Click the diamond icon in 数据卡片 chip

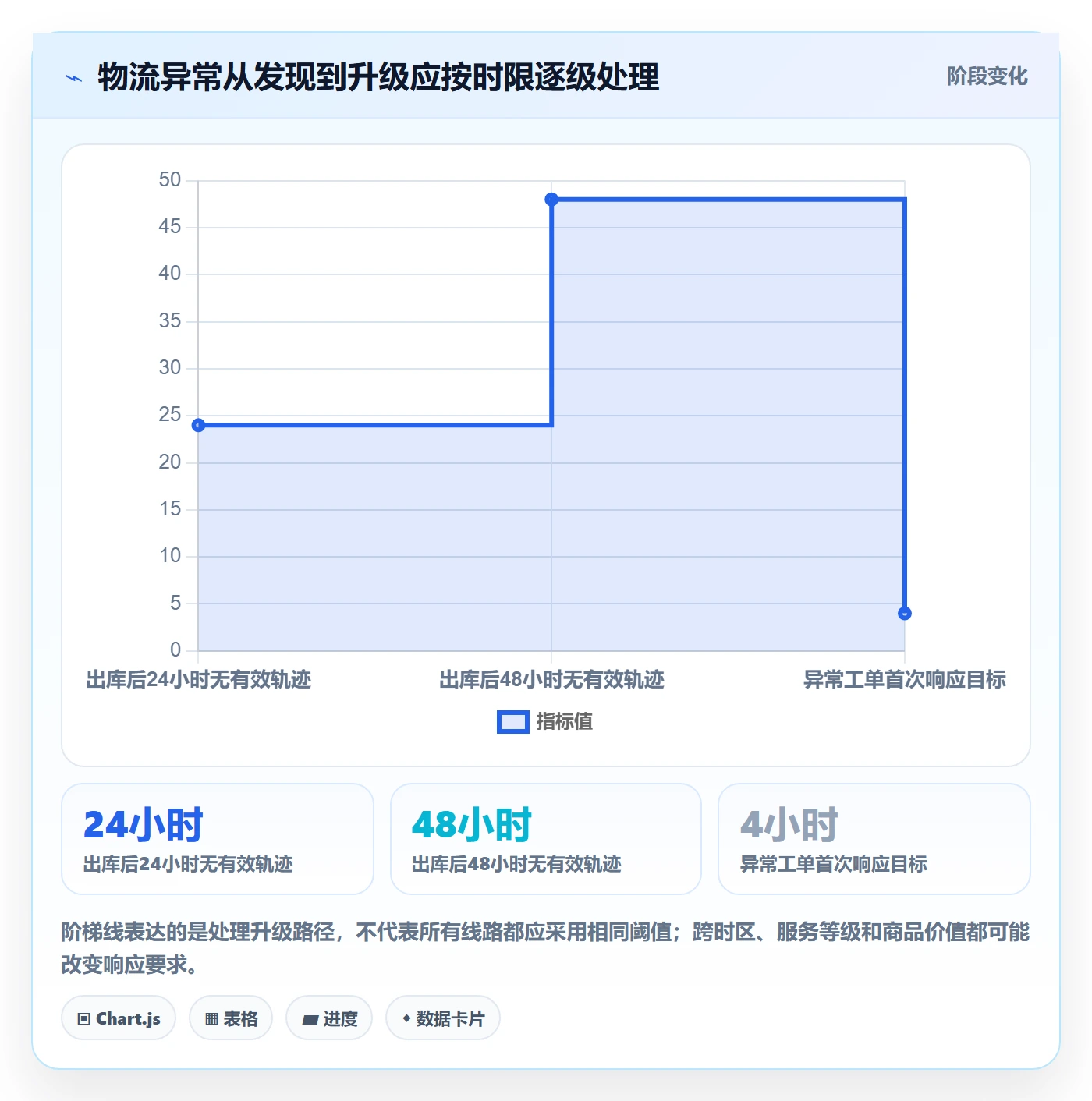406,1018
